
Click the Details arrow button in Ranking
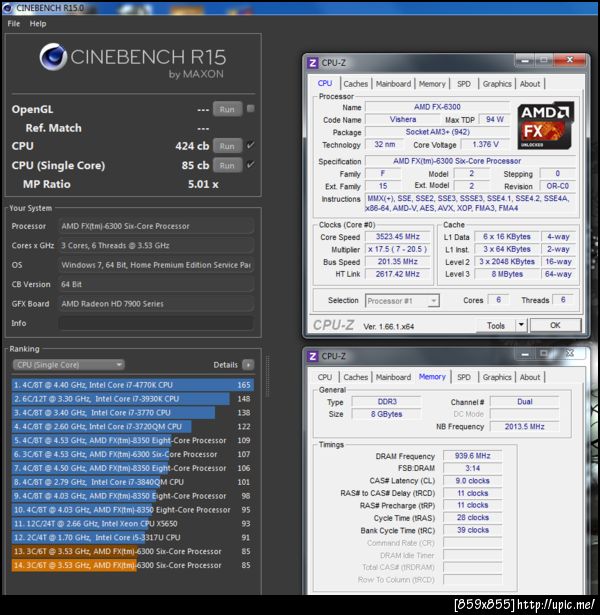pos(248,365)
